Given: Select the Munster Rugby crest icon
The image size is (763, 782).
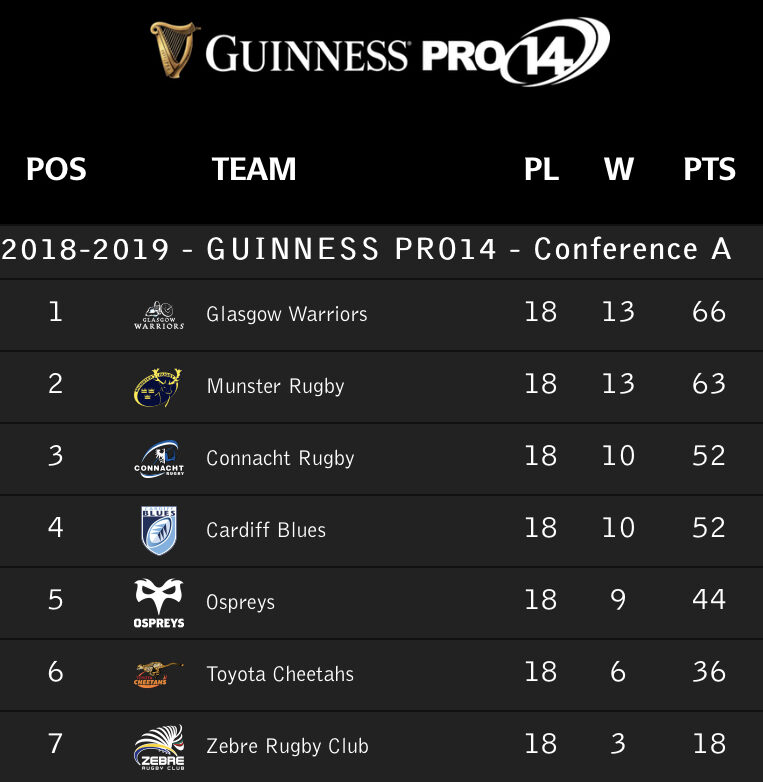Looking at the screenshot, I should pos(158,387).
